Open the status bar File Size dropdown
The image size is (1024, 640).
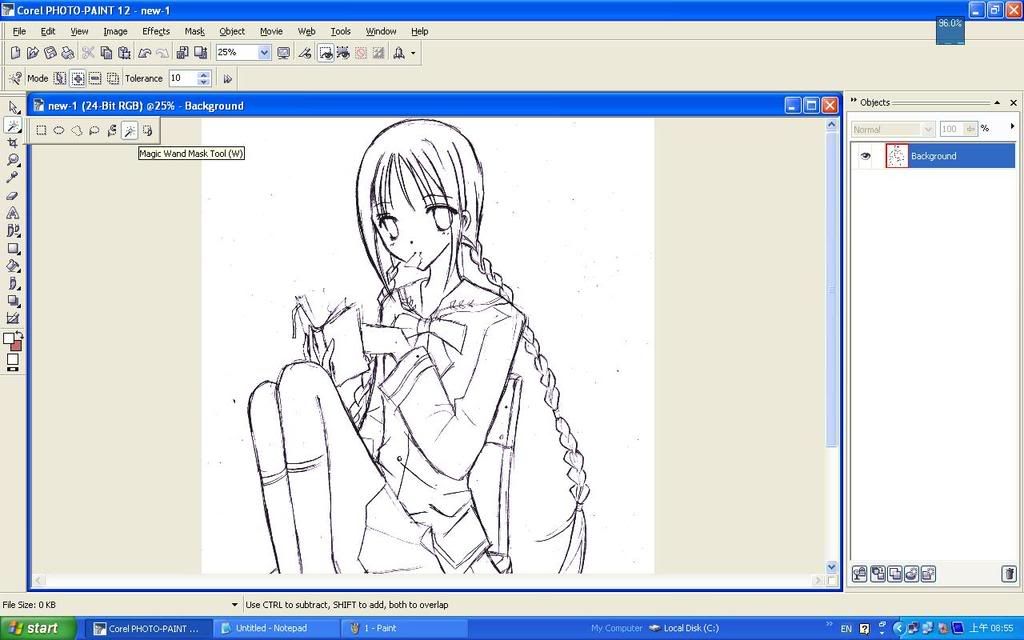click(235, 605)
